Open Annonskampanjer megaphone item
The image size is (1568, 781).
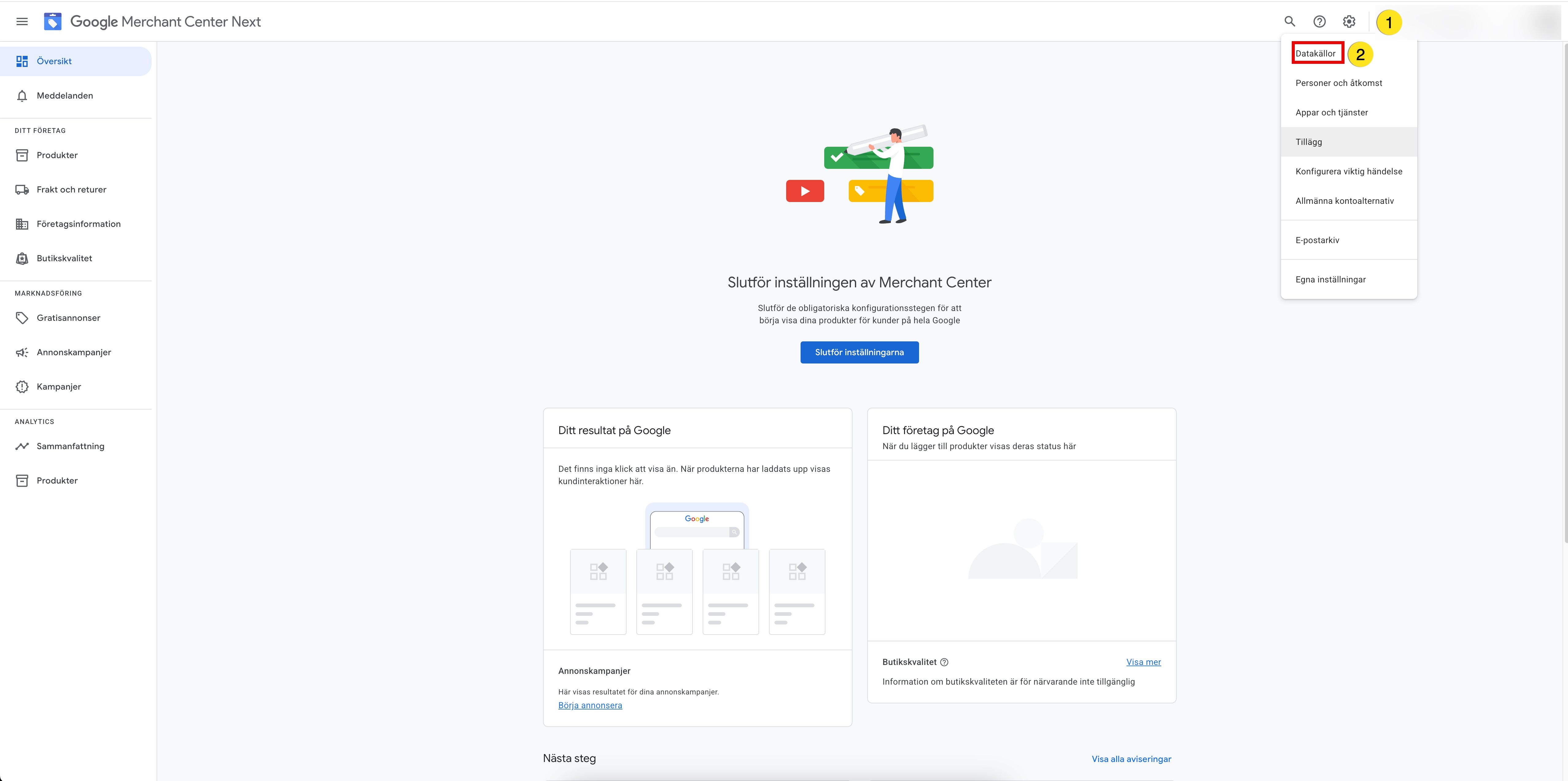74,352
